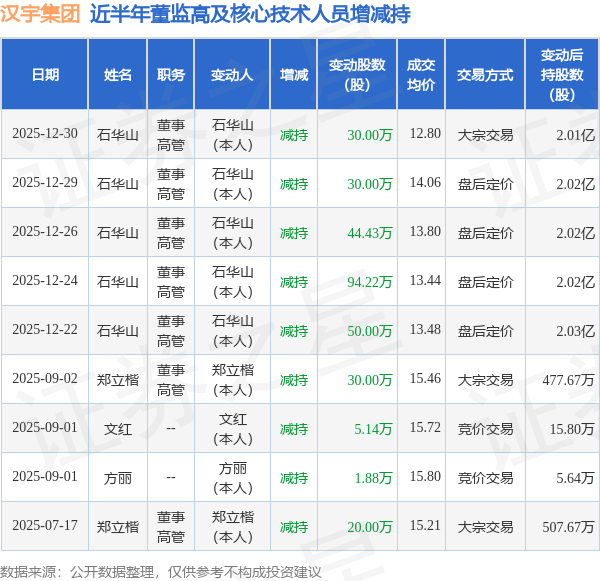Click the 交易方式 column header

485,75
